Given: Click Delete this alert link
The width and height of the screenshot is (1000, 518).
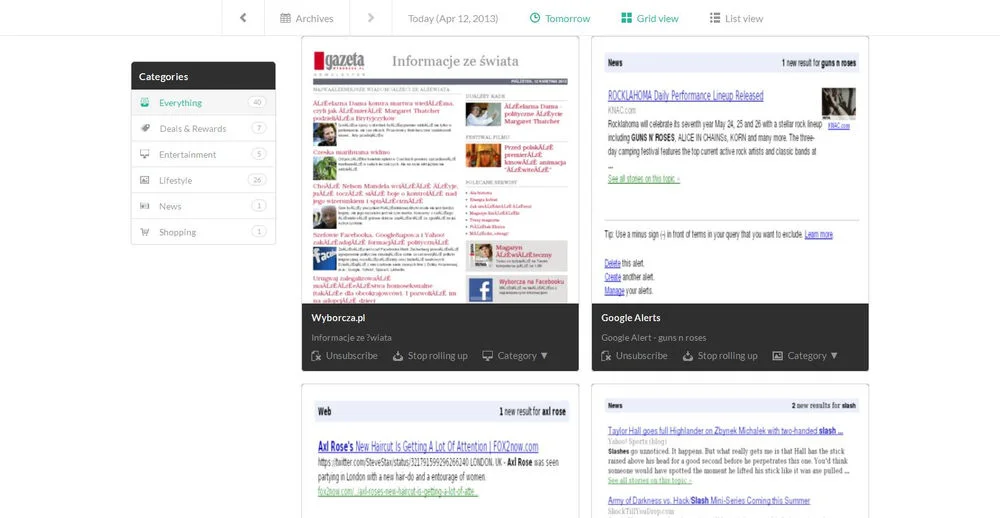Looking at the screenshot, I should click(x=612, y=263).
